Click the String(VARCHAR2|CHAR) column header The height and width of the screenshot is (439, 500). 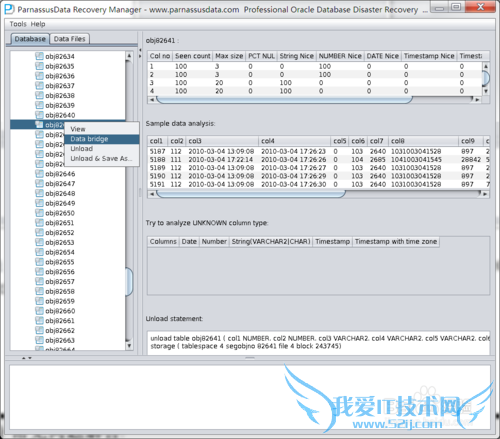[x=271, y=242]
